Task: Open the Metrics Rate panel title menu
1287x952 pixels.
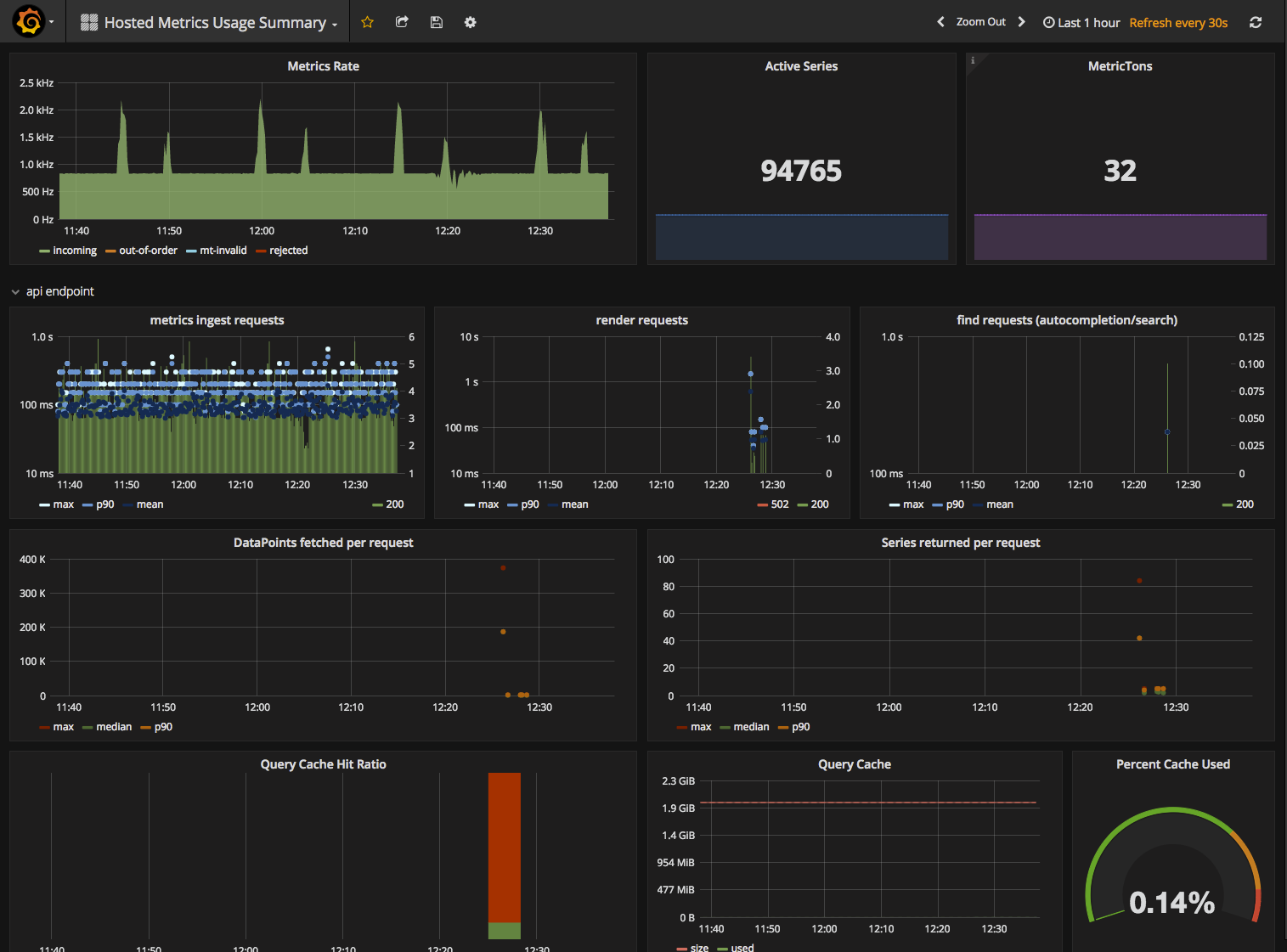Action: tap(323, 66)
